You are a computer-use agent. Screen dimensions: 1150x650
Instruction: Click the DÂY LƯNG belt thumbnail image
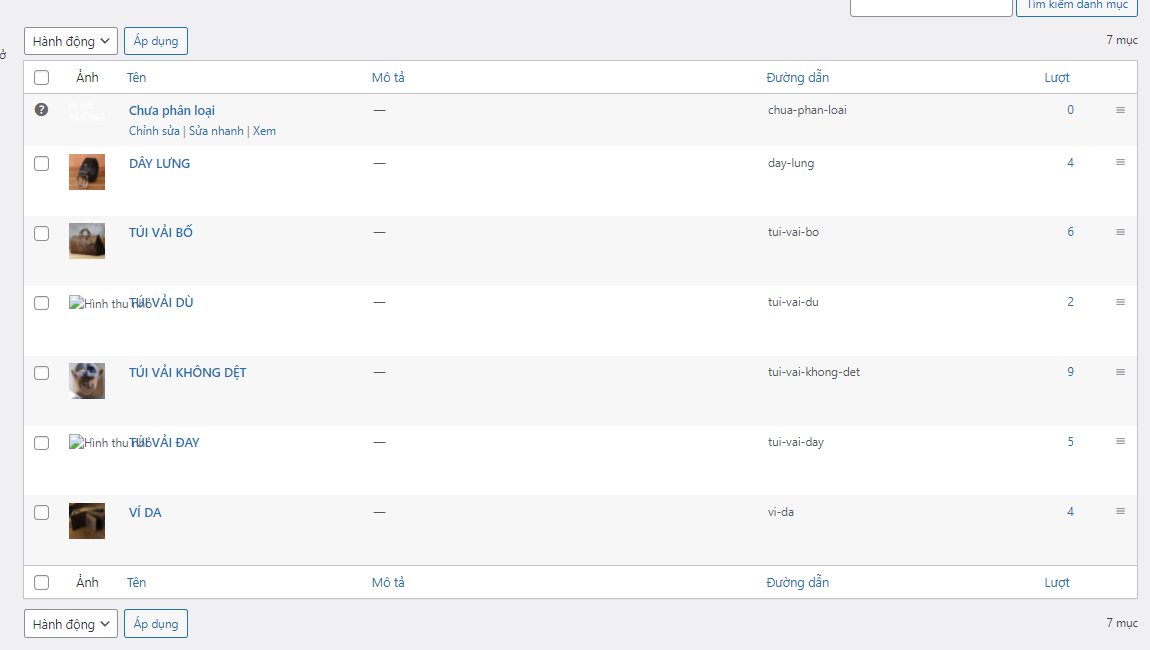(87, 172)
